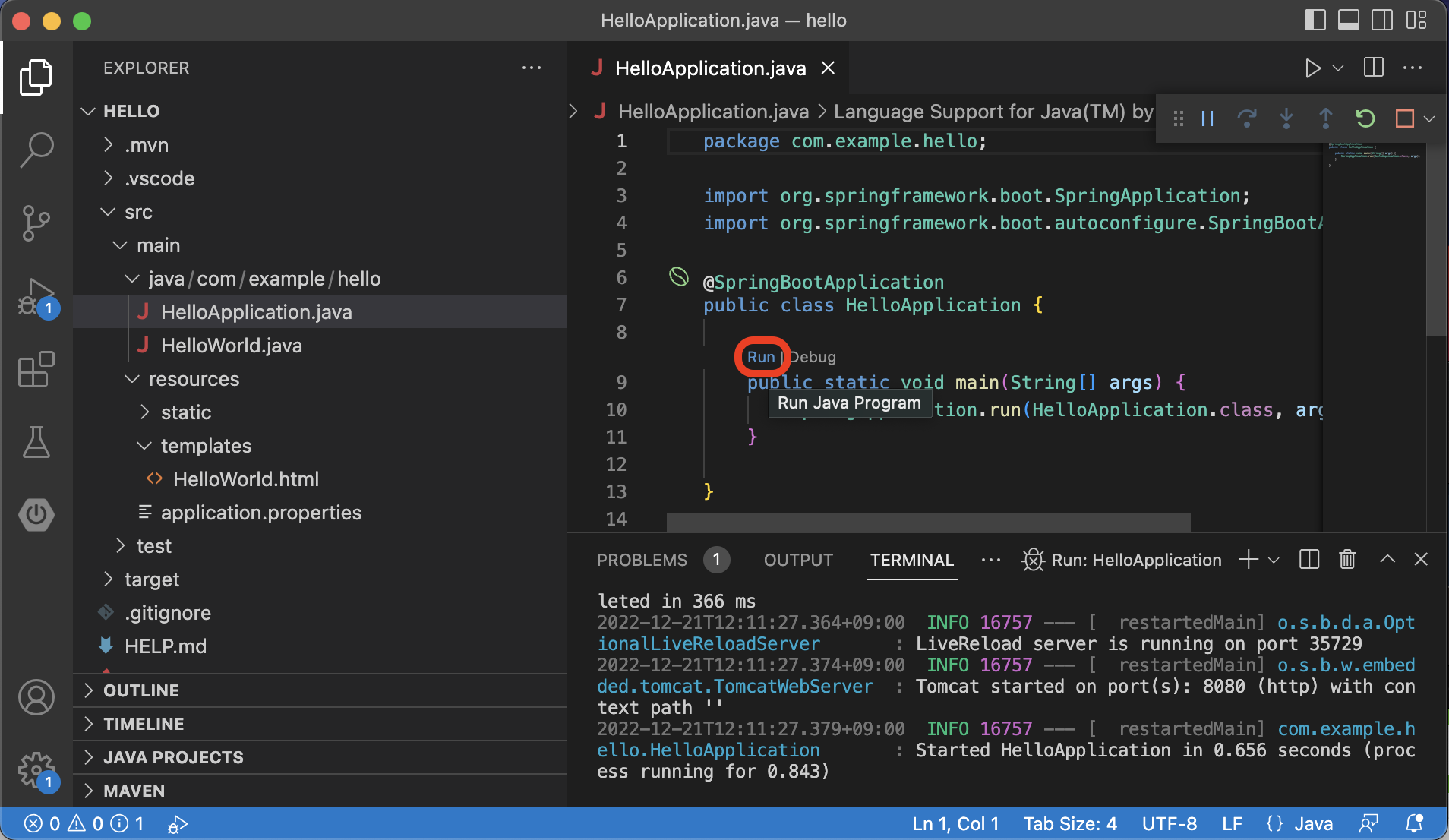The width and height of the screenshot is (1449, 840).
Task: Show errors and warnings from the status bar
Action: tap(84, 824)
